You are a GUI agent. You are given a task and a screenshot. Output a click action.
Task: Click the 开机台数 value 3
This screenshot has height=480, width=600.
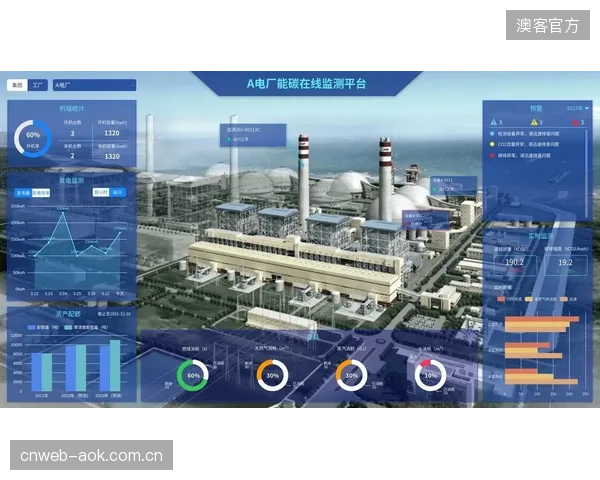[72, 133]
